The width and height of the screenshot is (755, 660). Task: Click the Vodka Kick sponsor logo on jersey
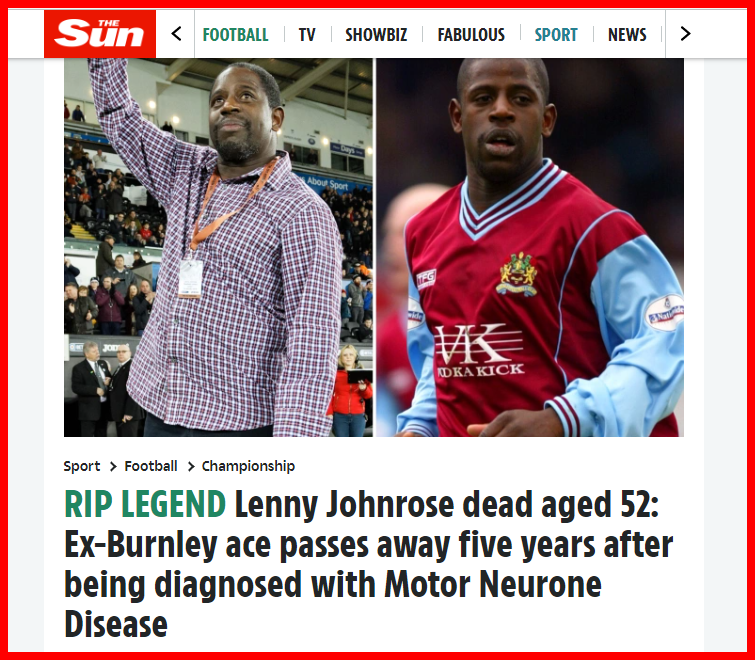pos(479,351)
